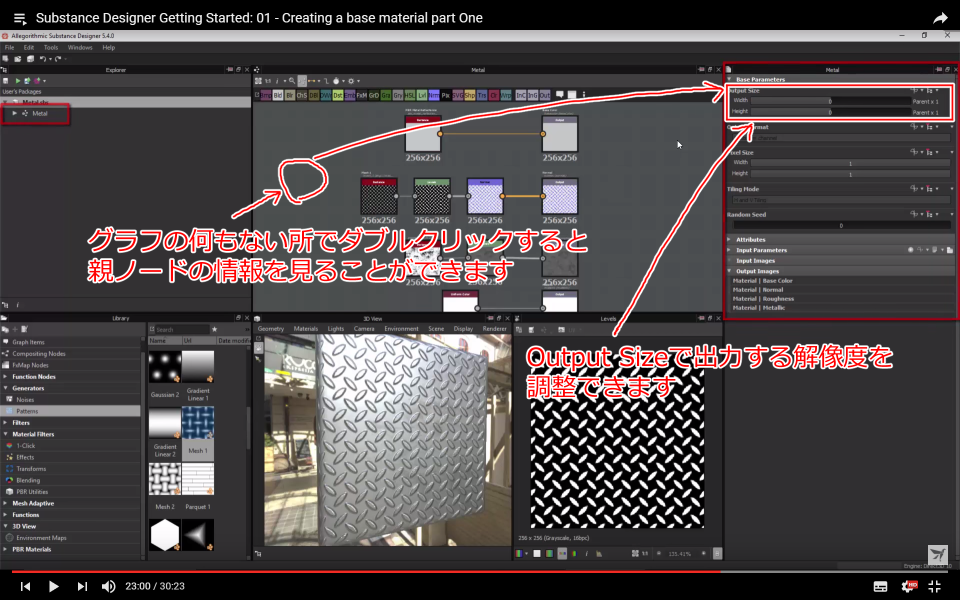The width and height of the screenshot is (960, 600).
Task: Select the Gaussian 2 pattern thumbnail
Action: (165, 367)
